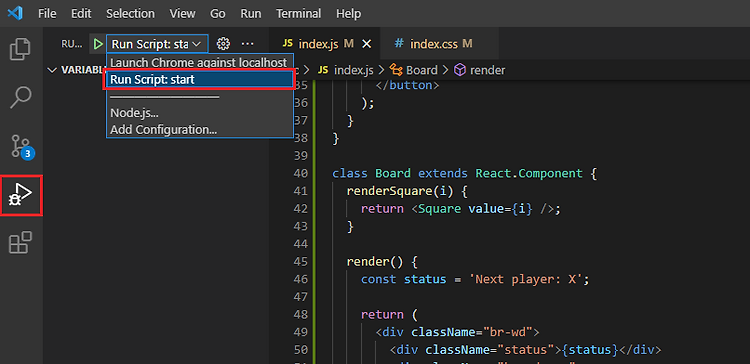
Task: Click the render method cube icon in breadcrumb
Action: coord(460,70)
